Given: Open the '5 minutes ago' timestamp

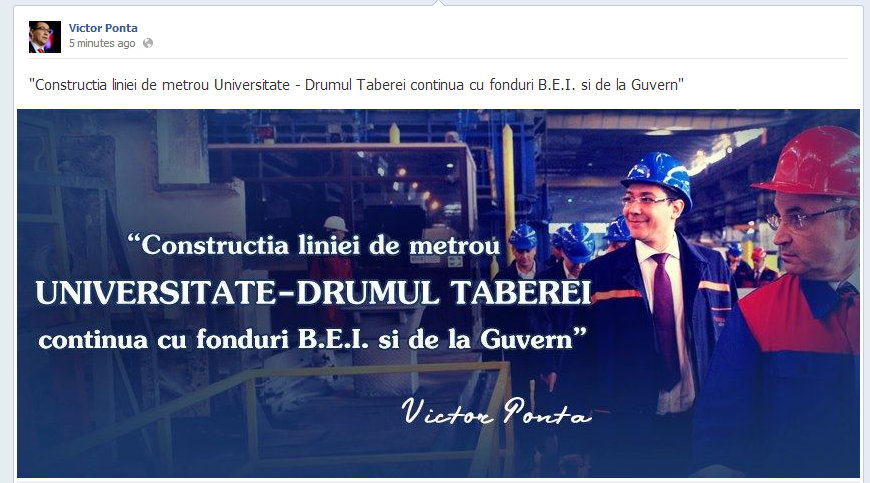Looking at the screenshot, I should click(x=102, y=43).
